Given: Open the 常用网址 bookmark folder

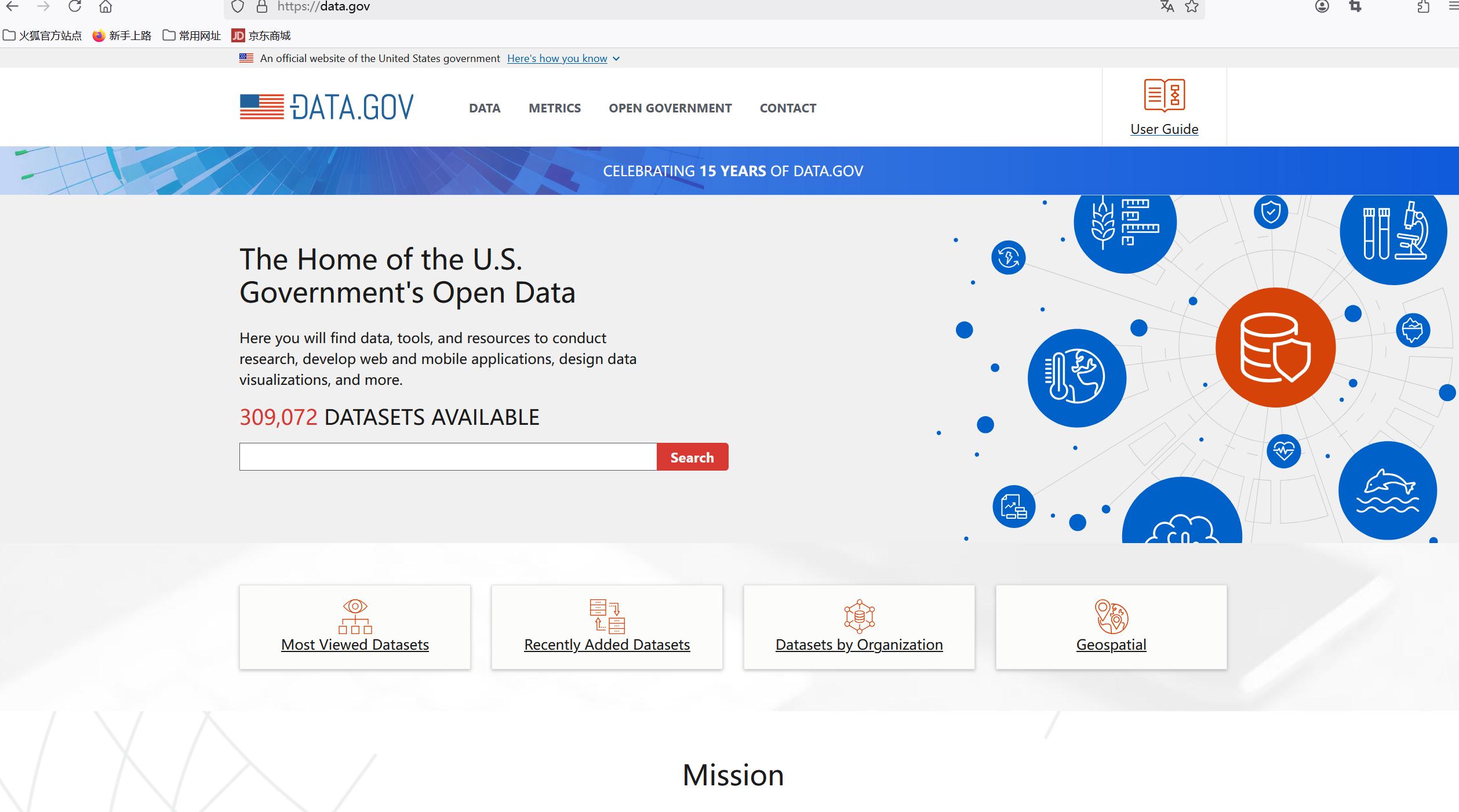Looking at the screenshot, I should (x=192, y=36).
